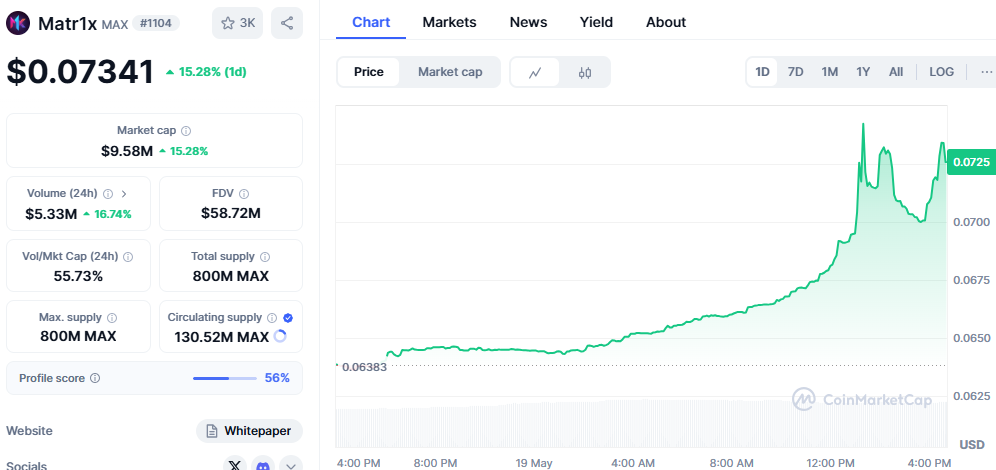
Task: Click the Profile score progress bar
Action: coord(225,379)
